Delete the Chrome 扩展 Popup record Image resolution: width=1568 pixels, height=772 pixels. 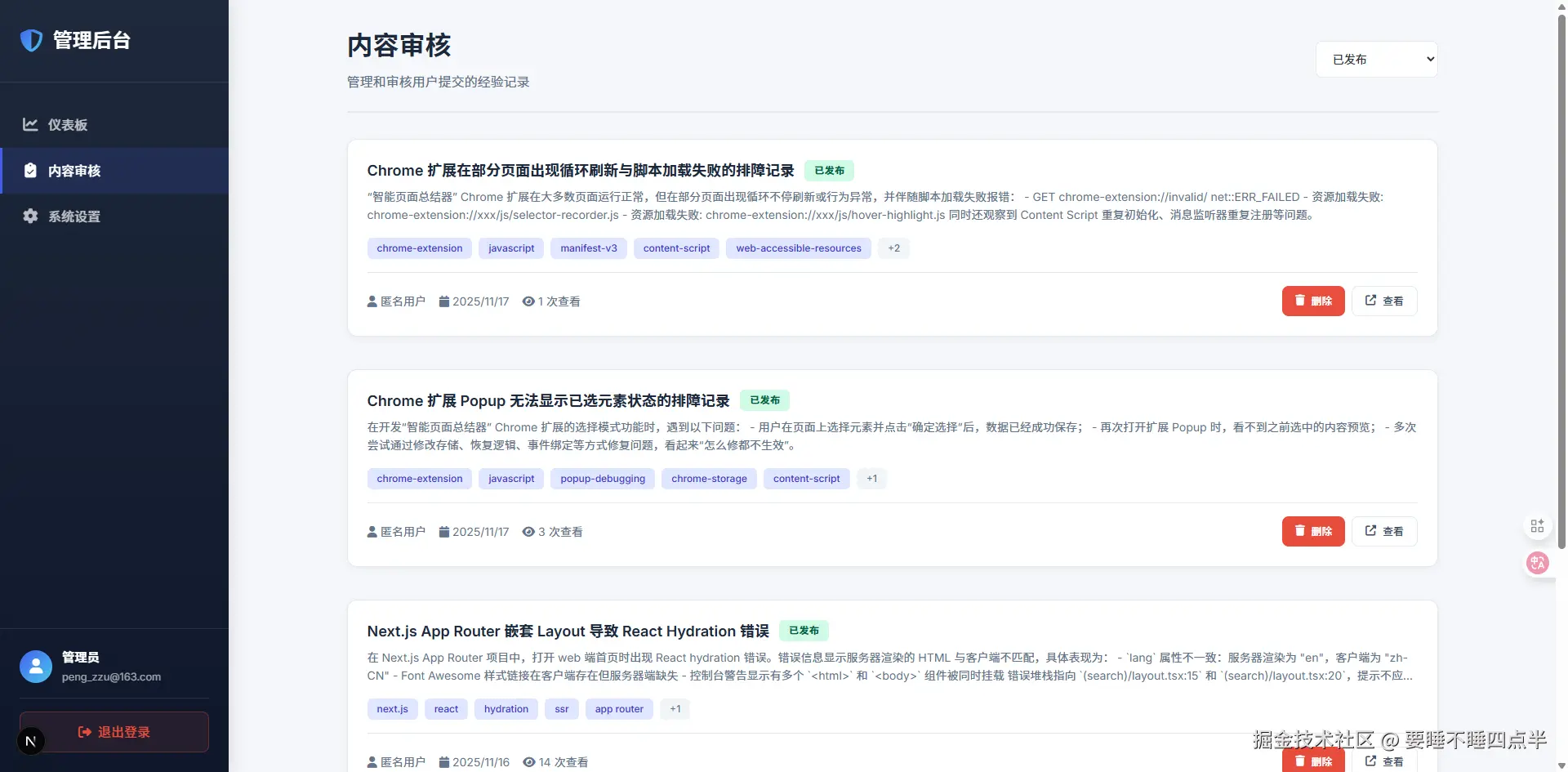1313,531
